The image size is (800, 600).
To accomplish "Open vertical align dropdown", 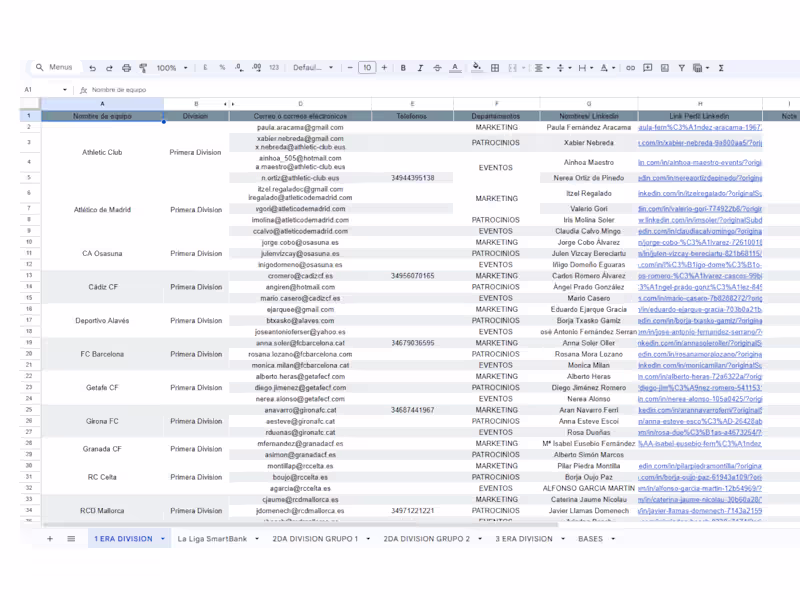I will pos(564,68).
